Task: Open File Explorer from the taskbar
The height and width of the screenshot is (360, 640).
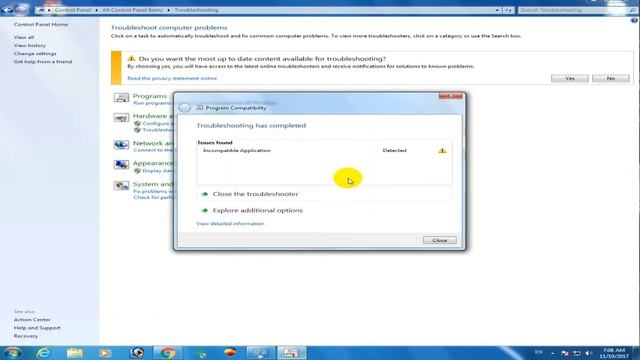Action: pyautogui.click(x=75, y=353)
